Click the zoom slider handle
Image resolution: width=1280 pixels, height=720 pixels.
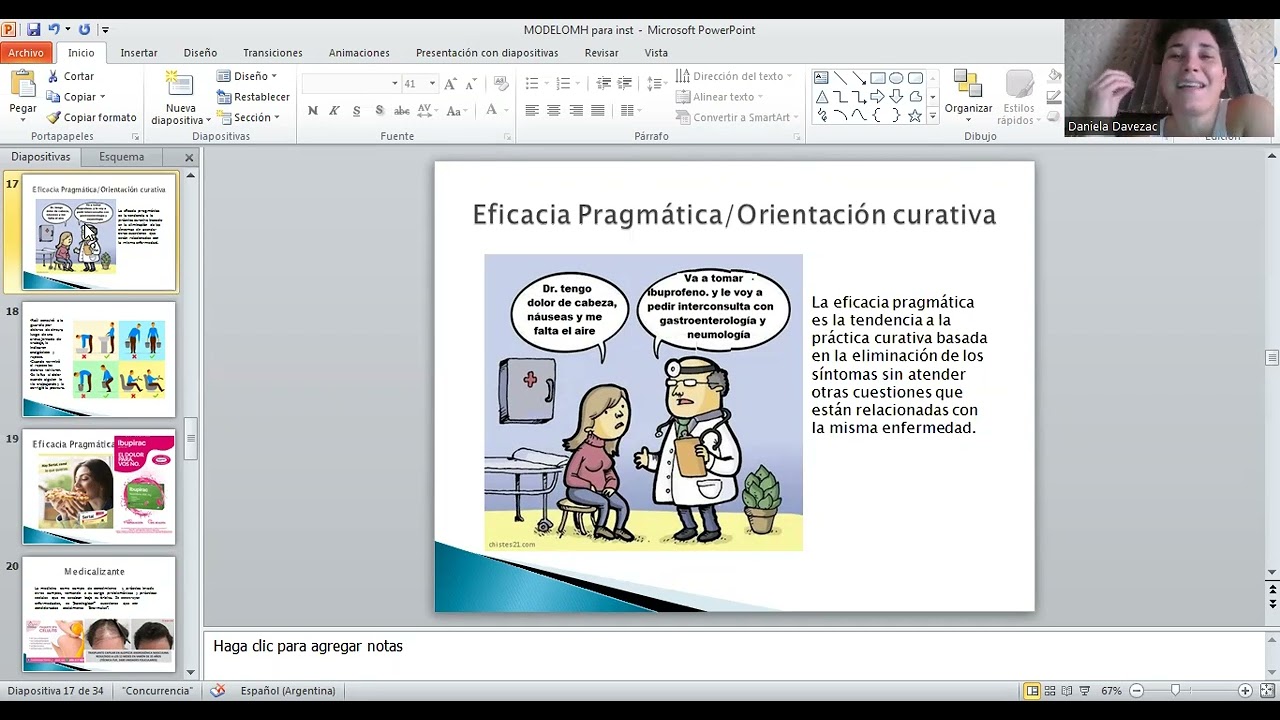1175,690
